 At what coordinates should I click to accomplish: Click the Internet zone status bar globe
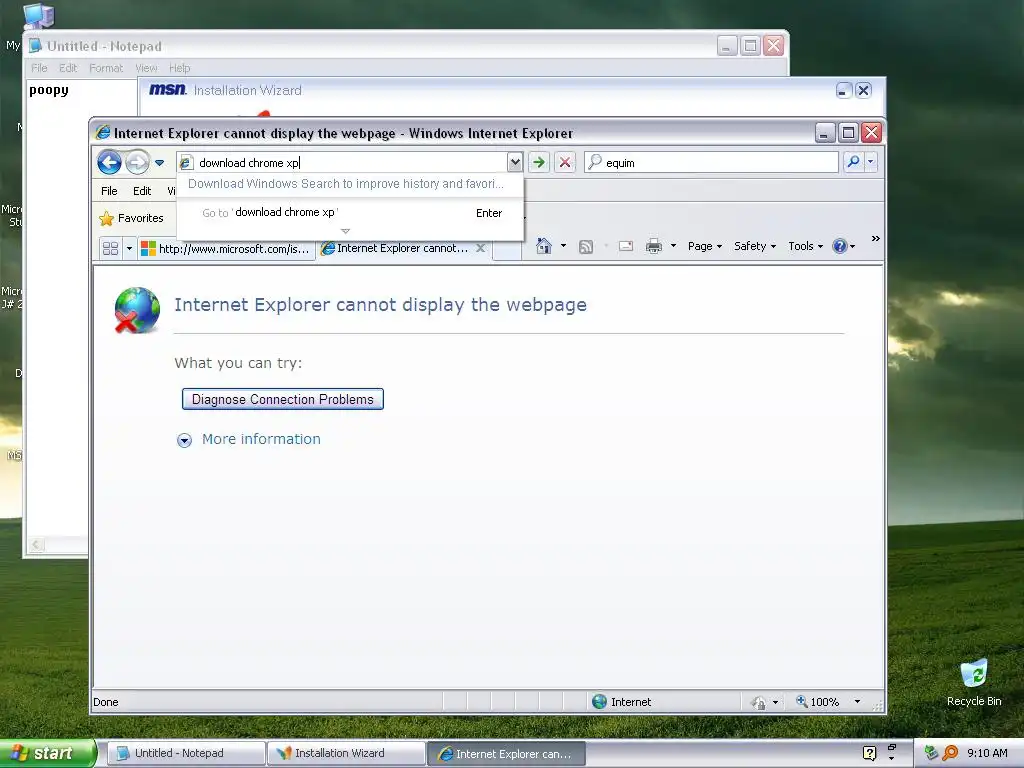(600, 701)
